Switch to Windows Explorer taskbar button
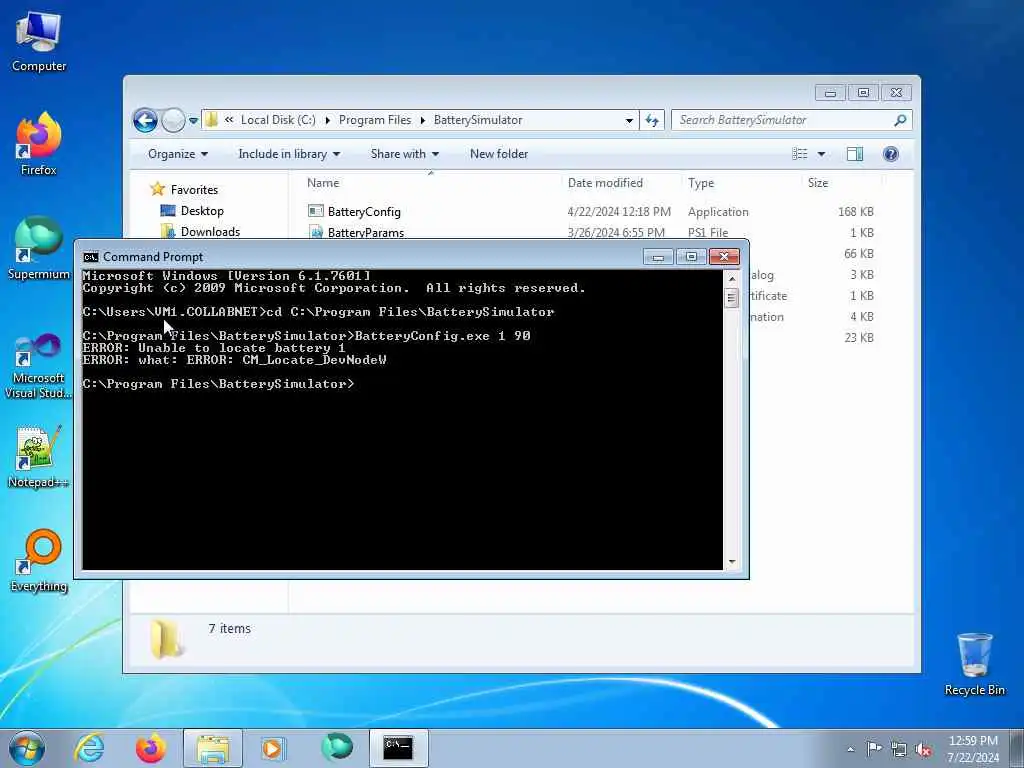 coord(213,748)
